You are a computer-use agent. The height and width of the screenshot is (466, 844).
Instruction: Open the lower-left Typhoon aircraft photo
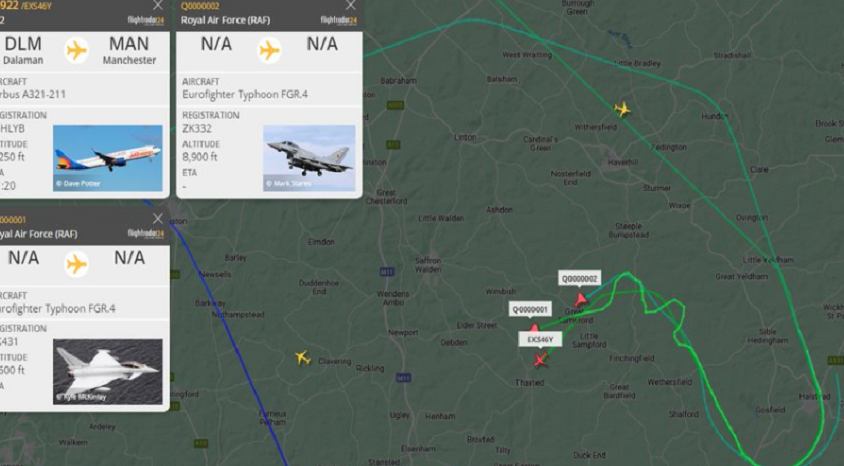108,371
